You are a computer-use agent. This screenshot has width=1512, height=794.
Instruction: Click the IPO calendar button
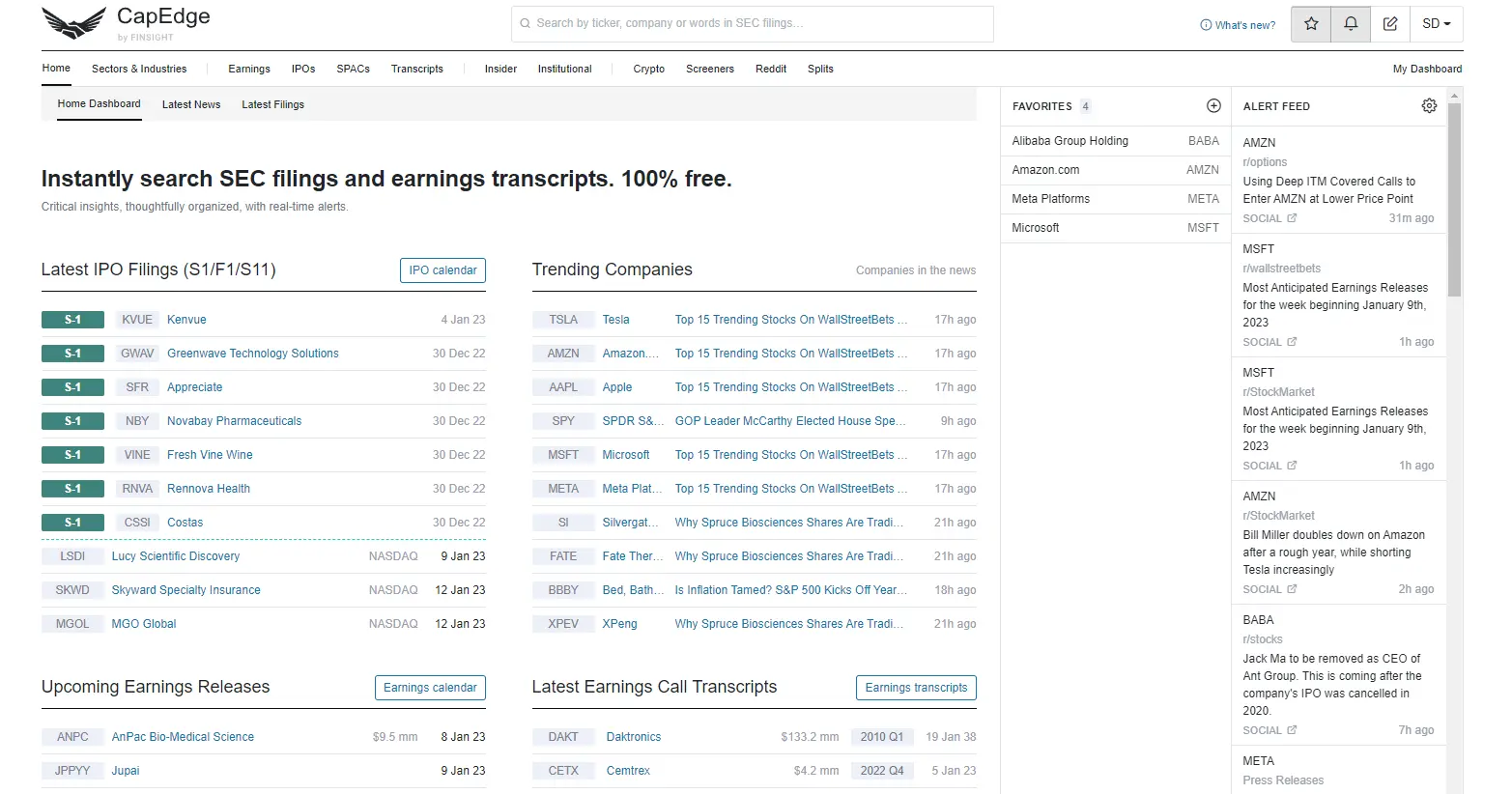[442, 270]
